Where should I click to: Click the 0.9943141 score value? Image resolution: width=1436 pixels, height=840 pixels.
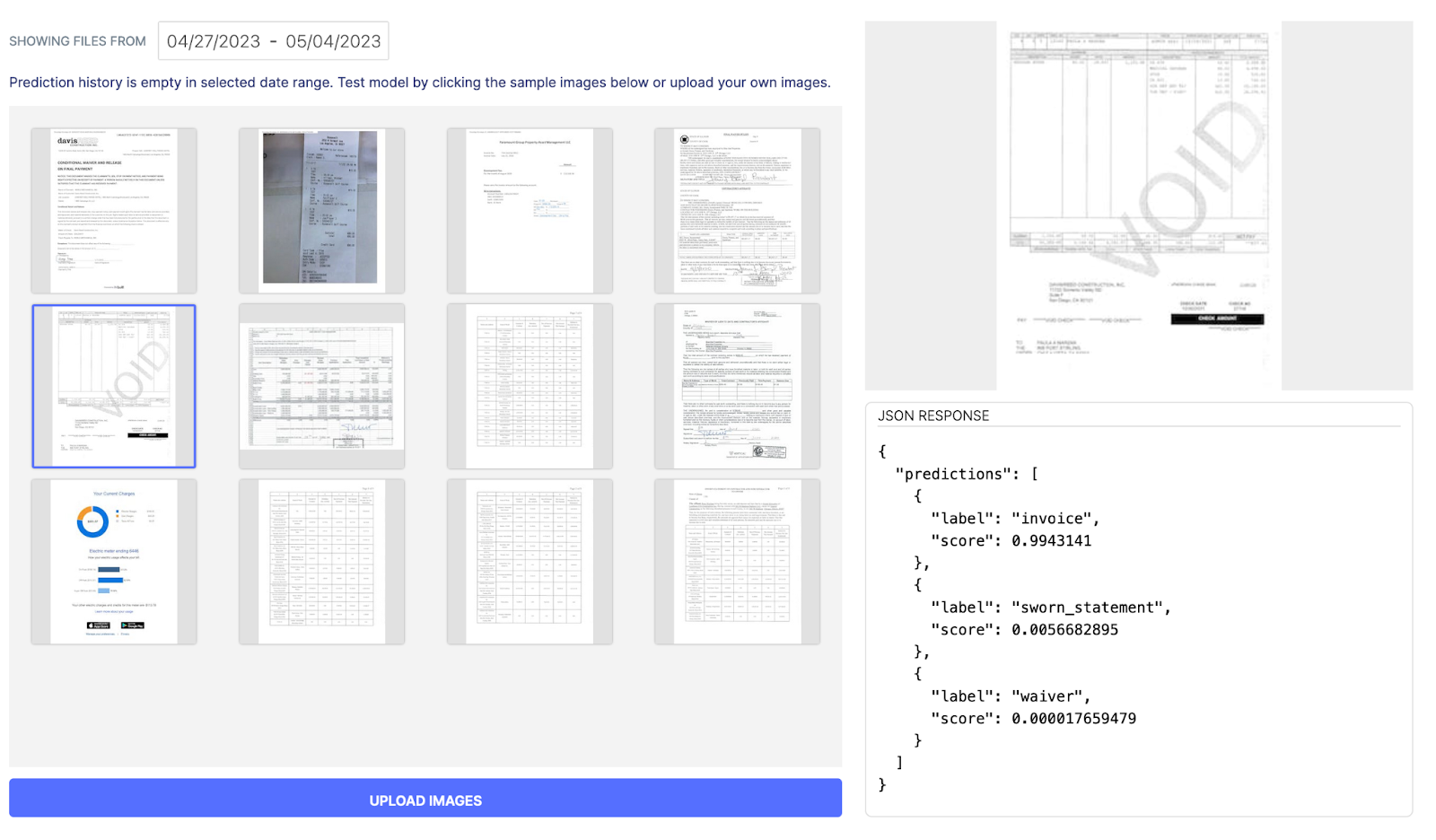click(1051, 541)
